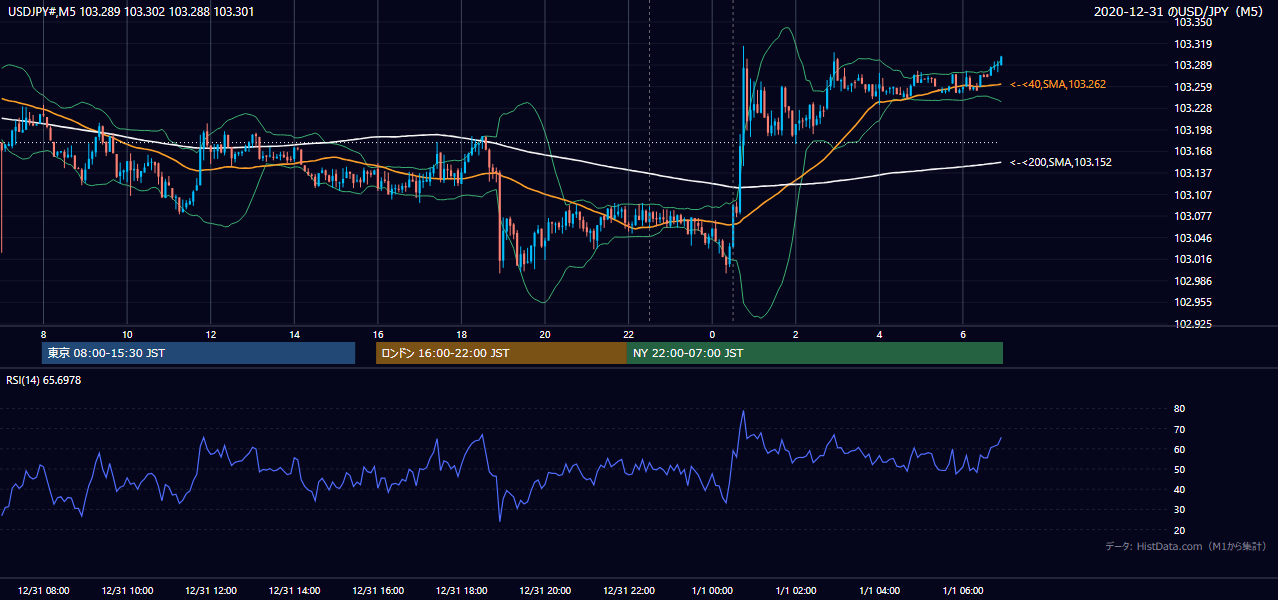Click hour label 18 under price chart
The image size is (1278, 600).
[x=461, y=334]
